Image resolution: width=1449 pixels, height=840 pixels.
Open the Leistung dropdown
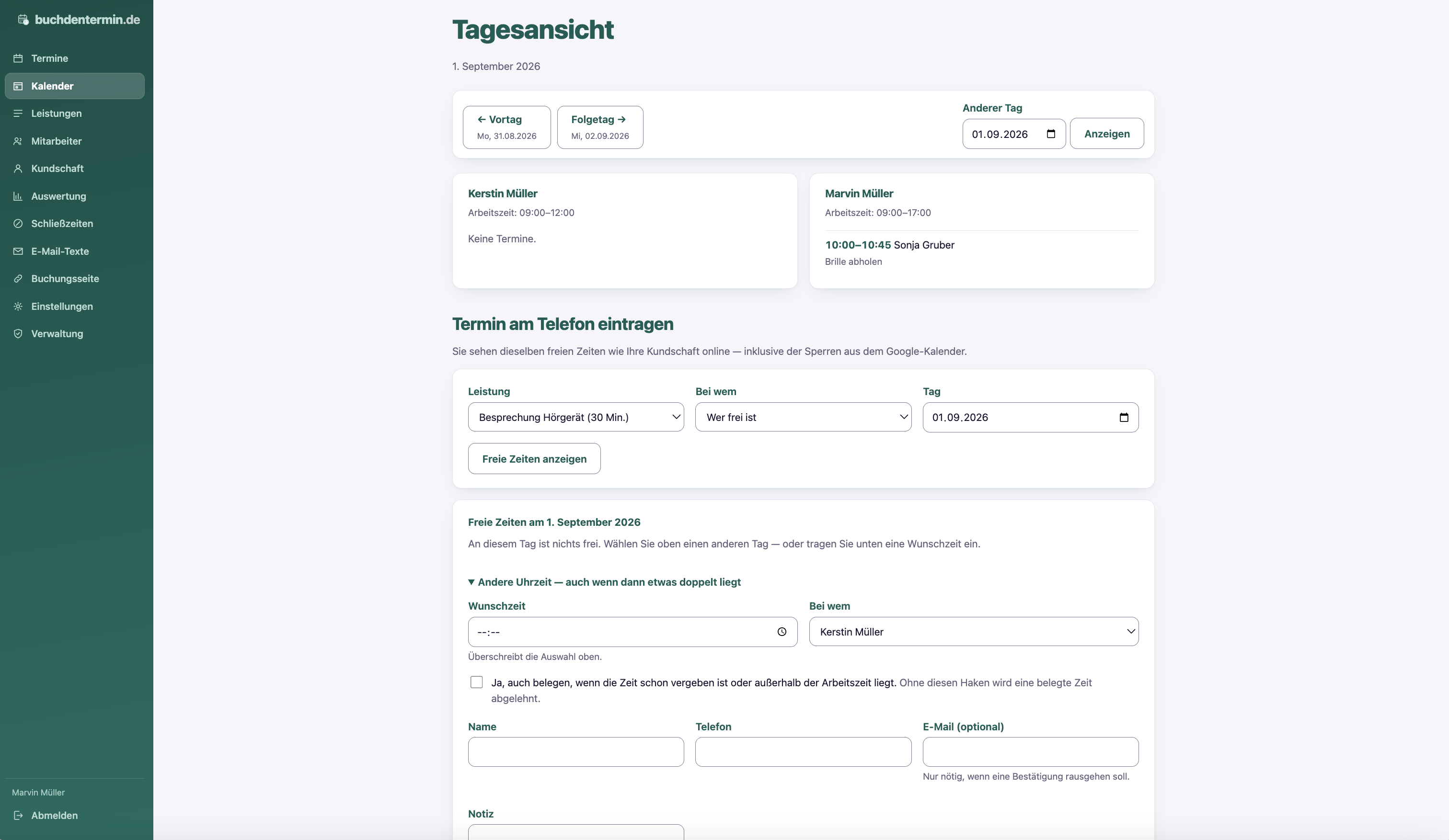tap(575, 417)
